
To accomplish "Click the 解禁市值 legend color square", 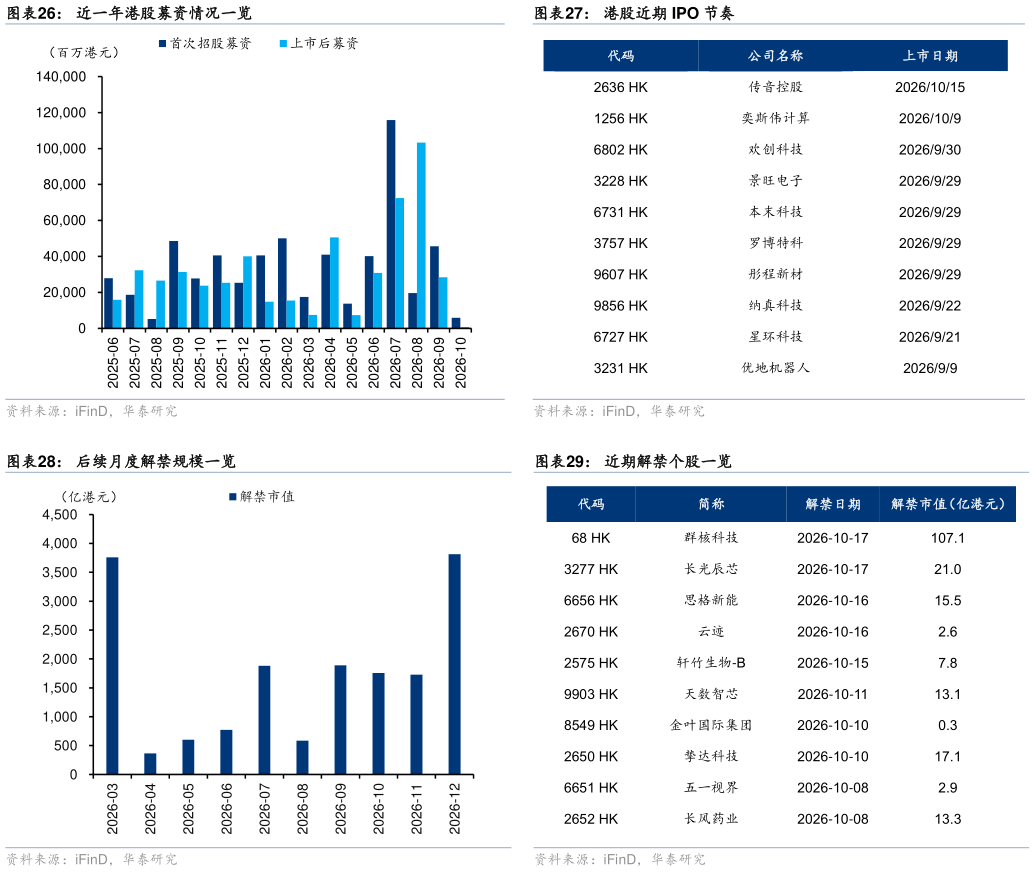I will coord(232,496).
